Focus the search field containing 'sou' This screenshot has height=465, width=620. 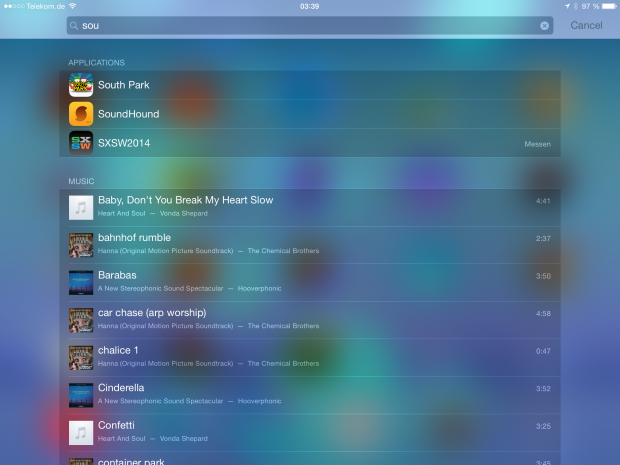point(310,26)
